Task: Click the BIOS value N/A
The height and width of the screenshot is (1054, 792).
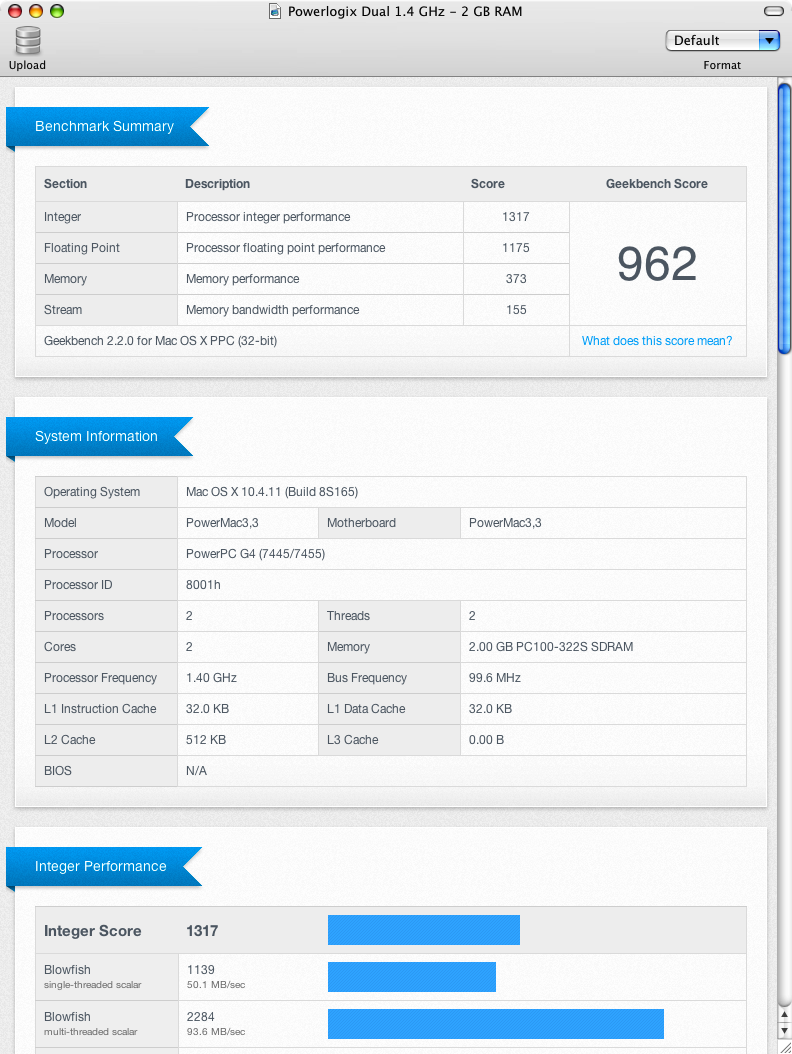Action: click(x=196, y=770)
